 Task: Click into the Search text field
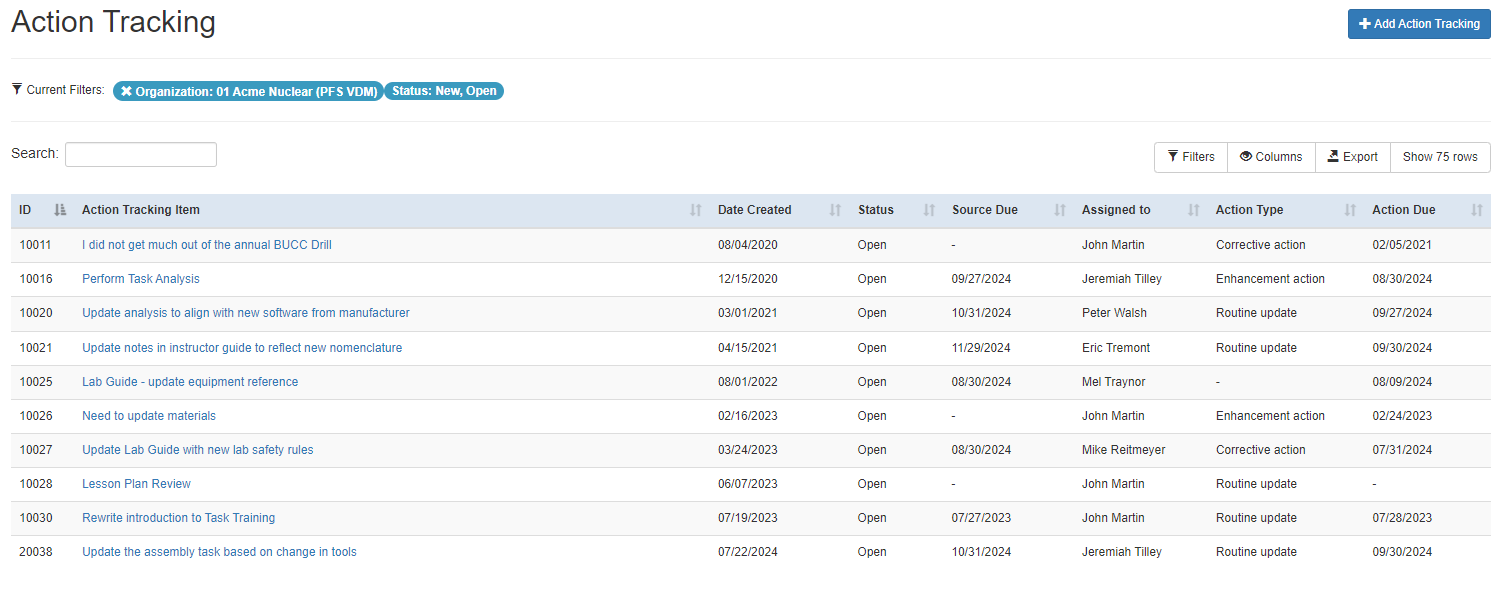141,155
